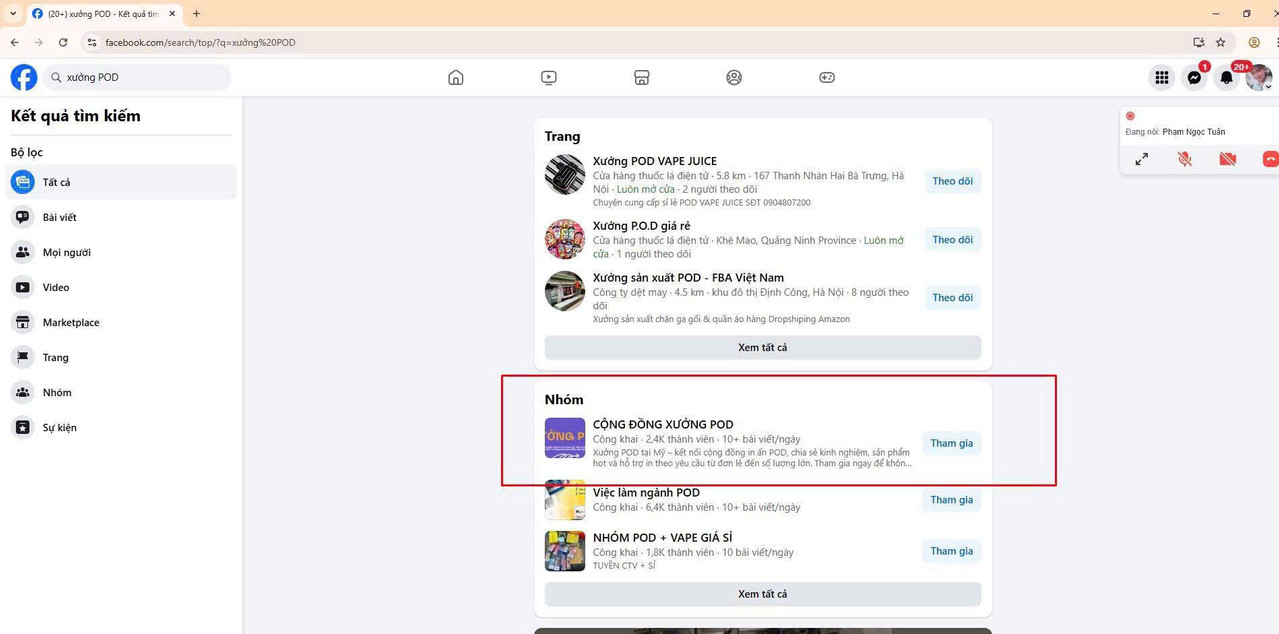Open the Groups icon in top navigation
This screenshot has height=634, width=1279.
tap(734, 77)
